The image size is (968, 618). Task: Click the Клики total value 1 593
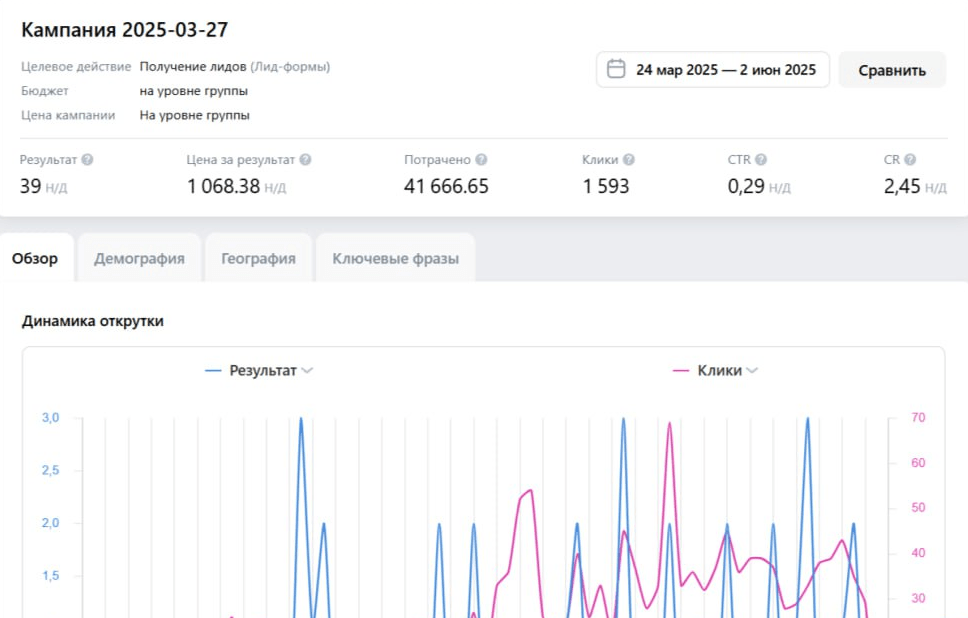606,186
